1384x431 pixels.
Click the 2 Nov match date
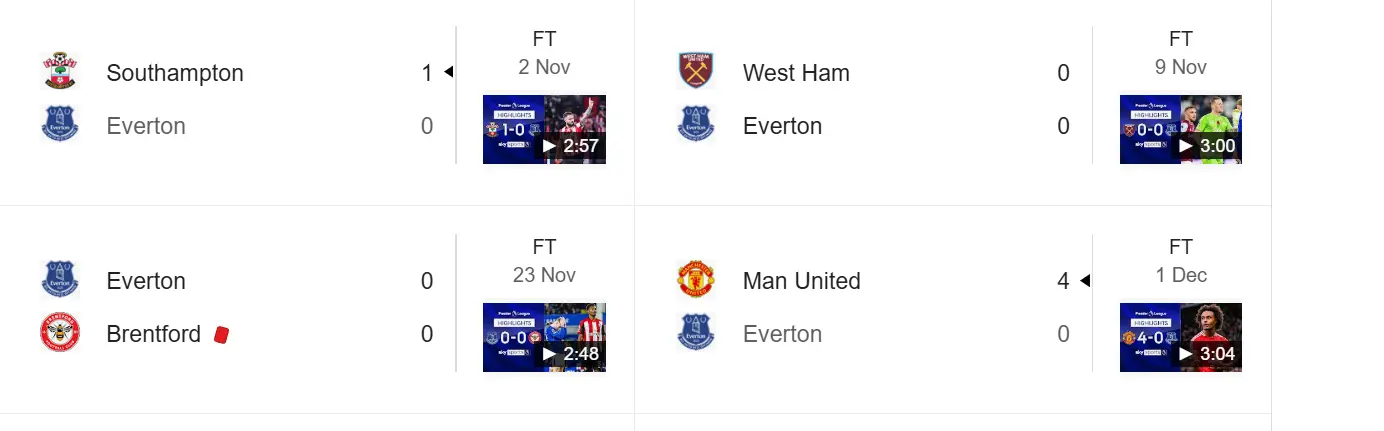(x=544, y=67)
